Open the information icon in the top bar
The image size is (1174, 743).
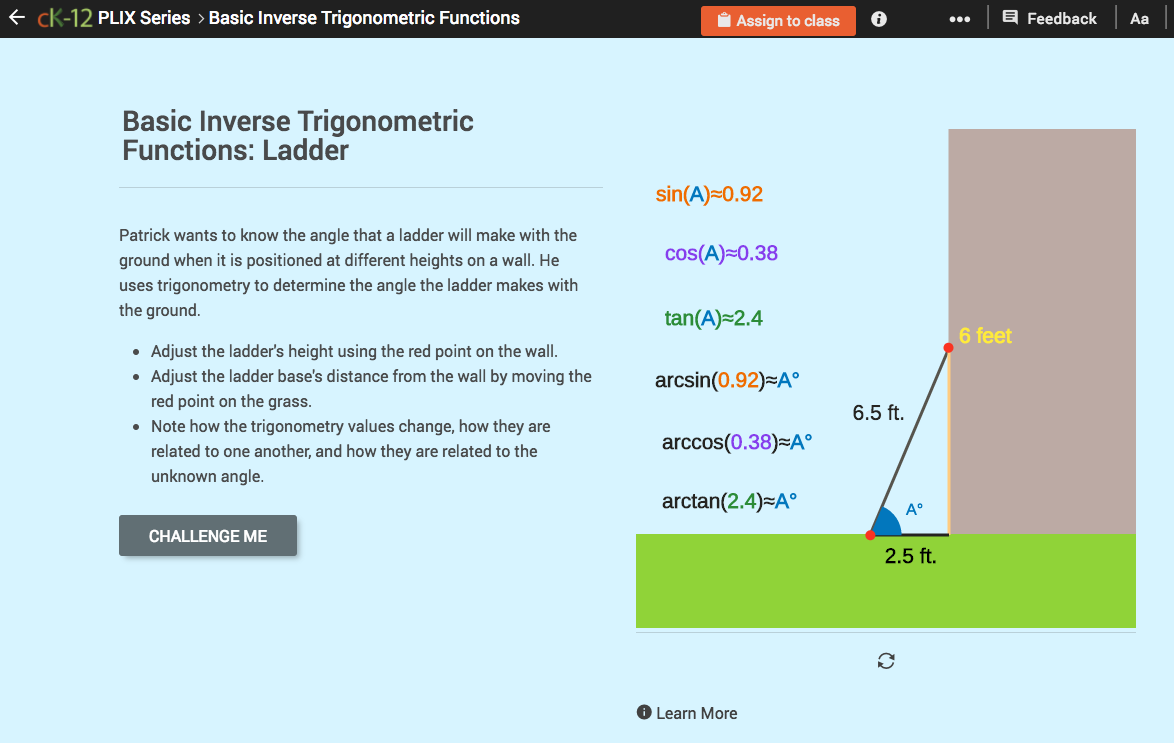coord(878,18)
